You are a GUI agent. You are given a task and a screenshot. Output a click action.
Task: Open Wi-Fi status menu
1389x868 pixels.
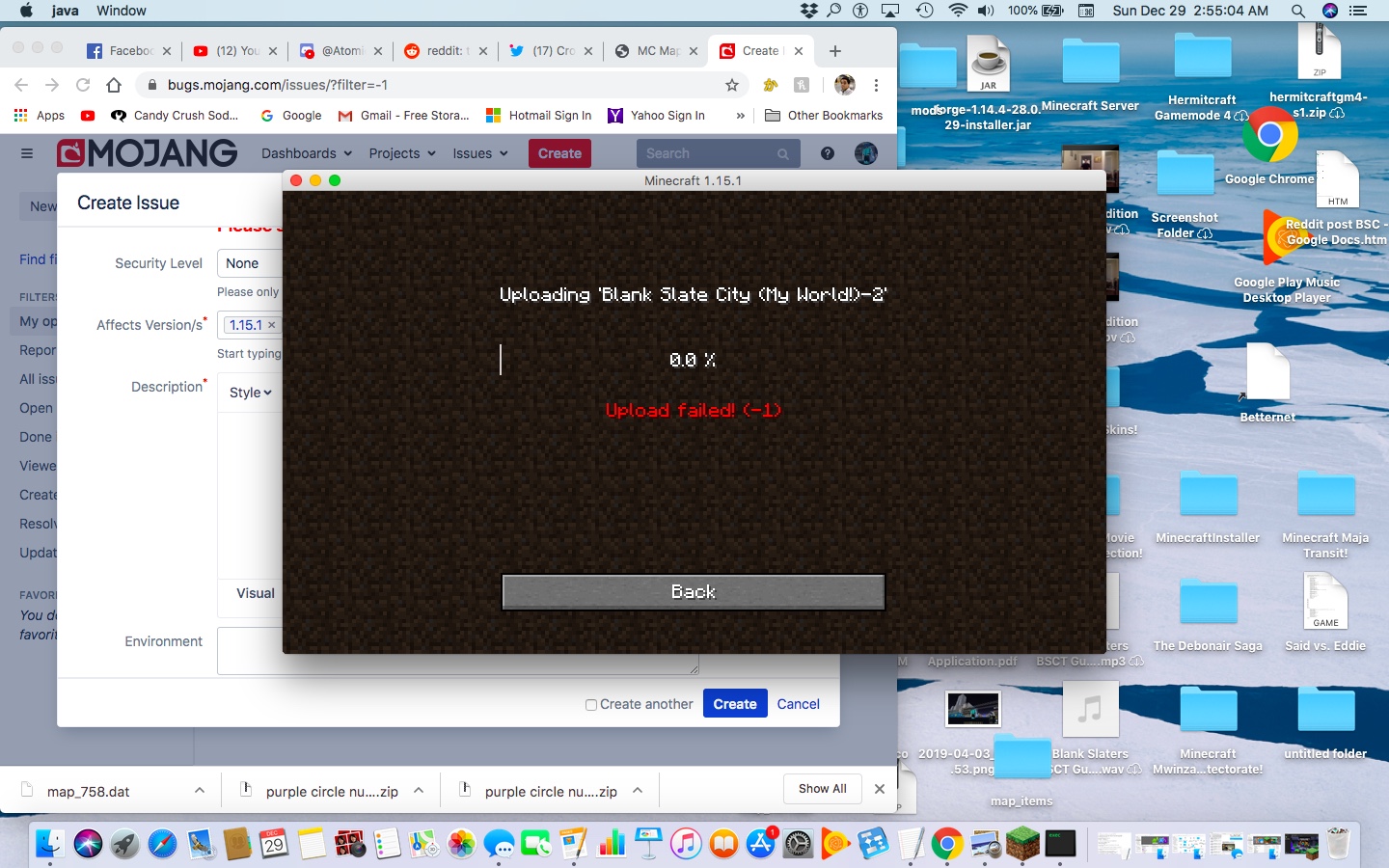tap(958, 11)
